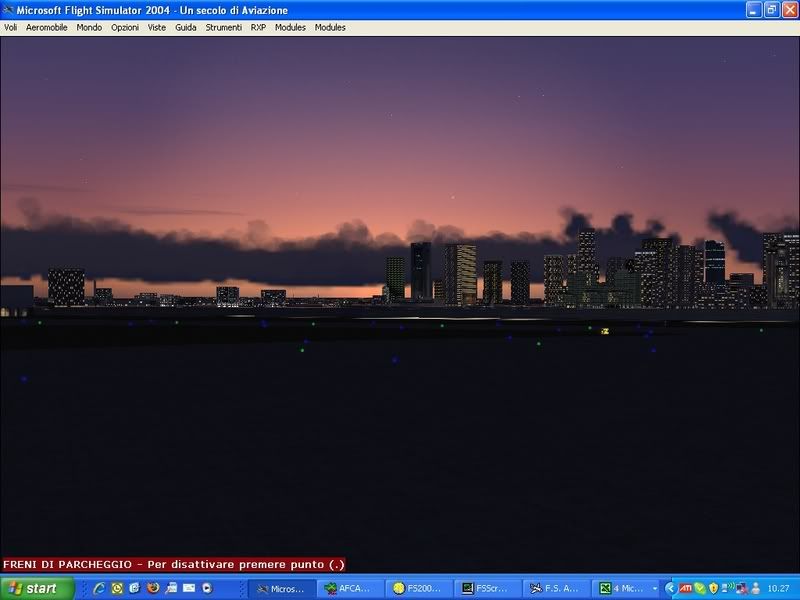
Task: Click the taskbar clock showing 10.27
Action: pyautogui.click(x=779, y=589)
